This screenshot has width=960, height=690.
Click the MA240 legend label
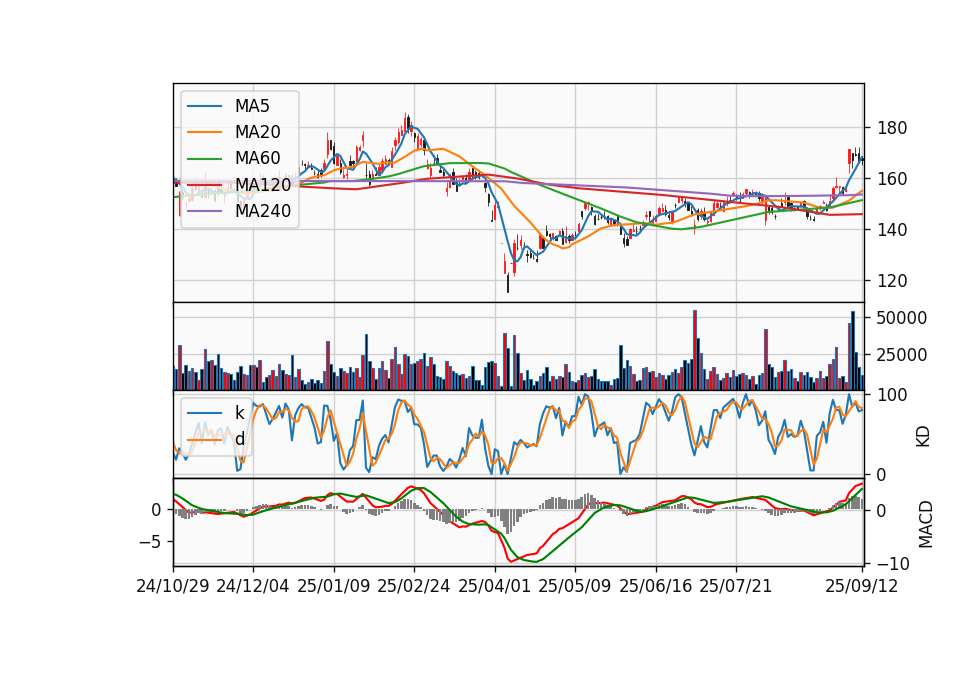263,211
